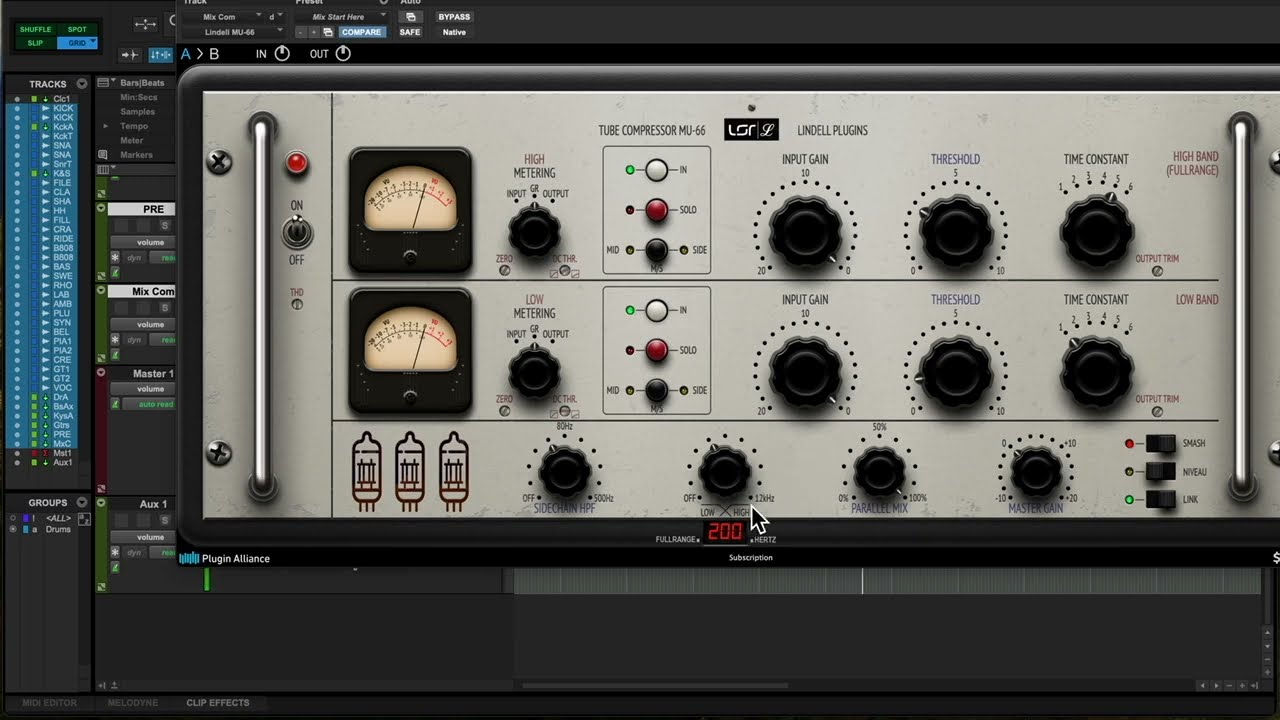Open the TRACKS list menu arrow
This screenshot has height=720, width=1280.
click(x=82, y=84)
